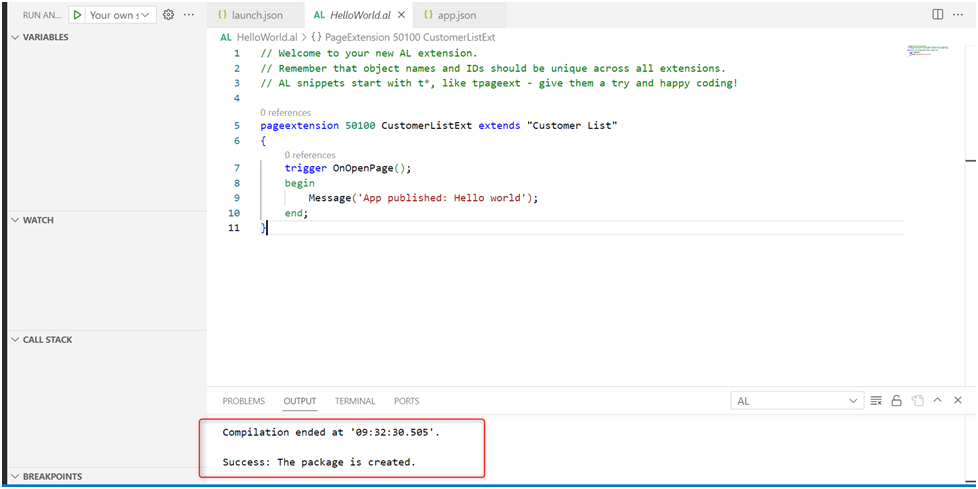Close the HelloWorld.al tab

(x=400, y=15)
